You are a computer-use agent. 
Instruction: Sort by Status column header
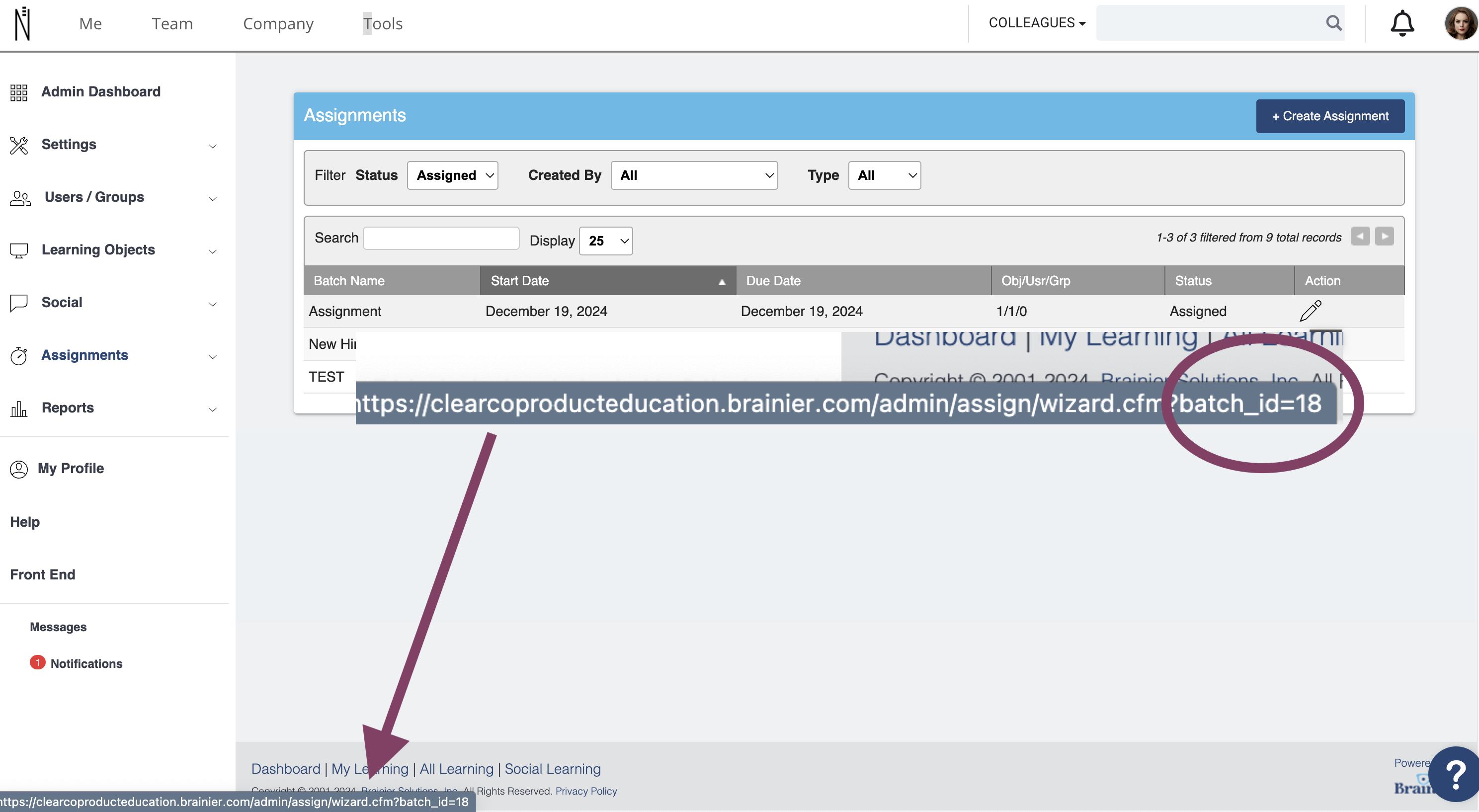click(x=1229, y=281)
